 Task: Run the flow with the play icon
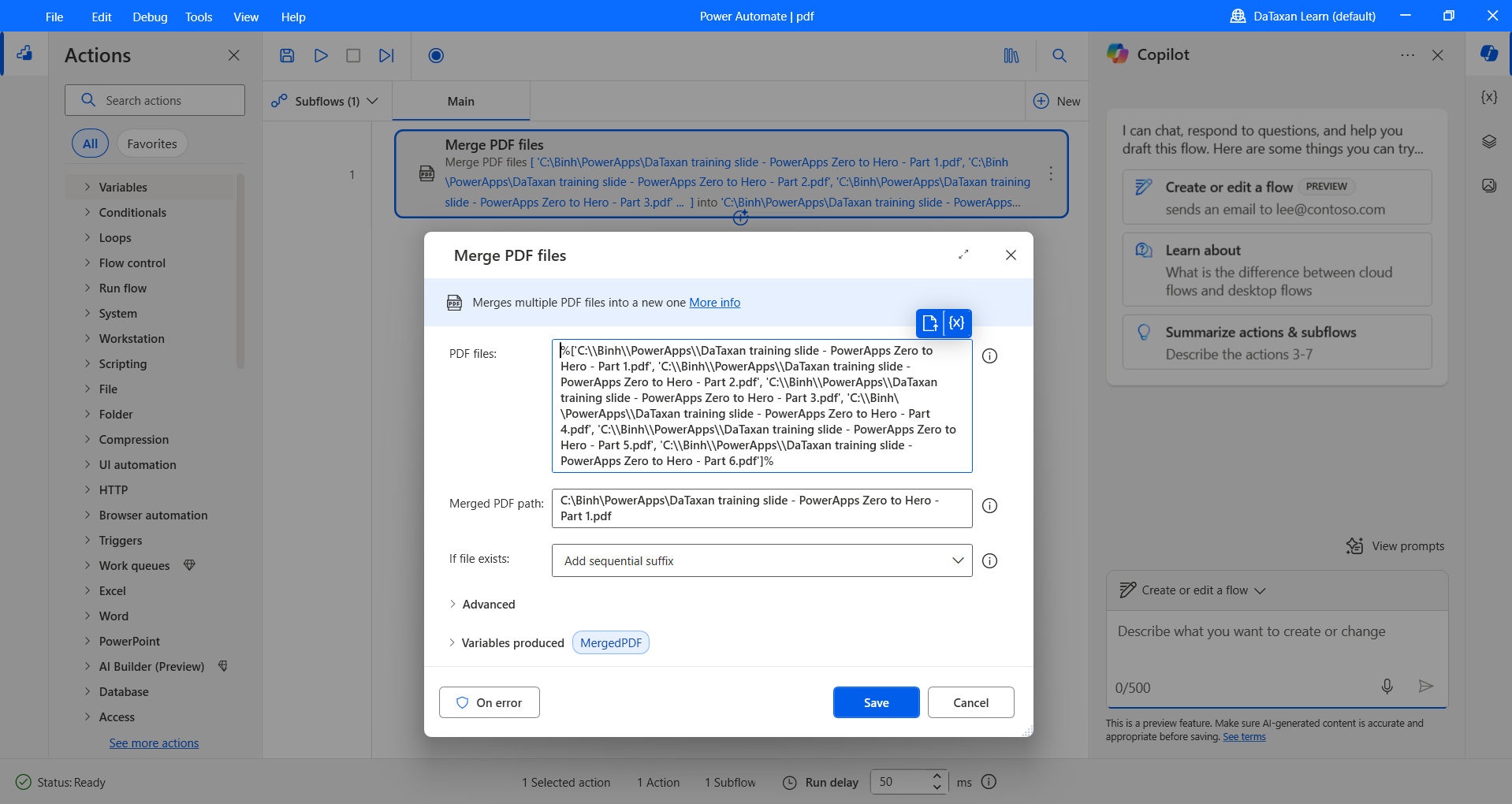coord(321,55)
